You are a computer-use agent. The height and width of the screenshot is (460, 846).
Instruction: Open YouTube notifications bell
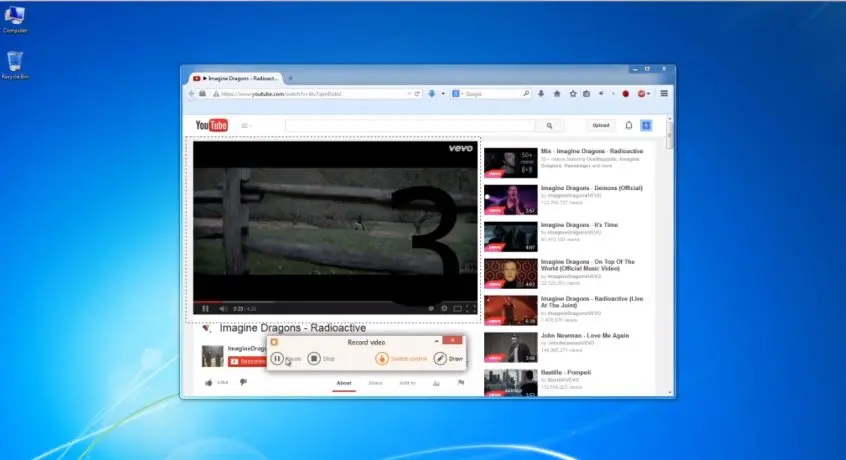click(629, 125)
